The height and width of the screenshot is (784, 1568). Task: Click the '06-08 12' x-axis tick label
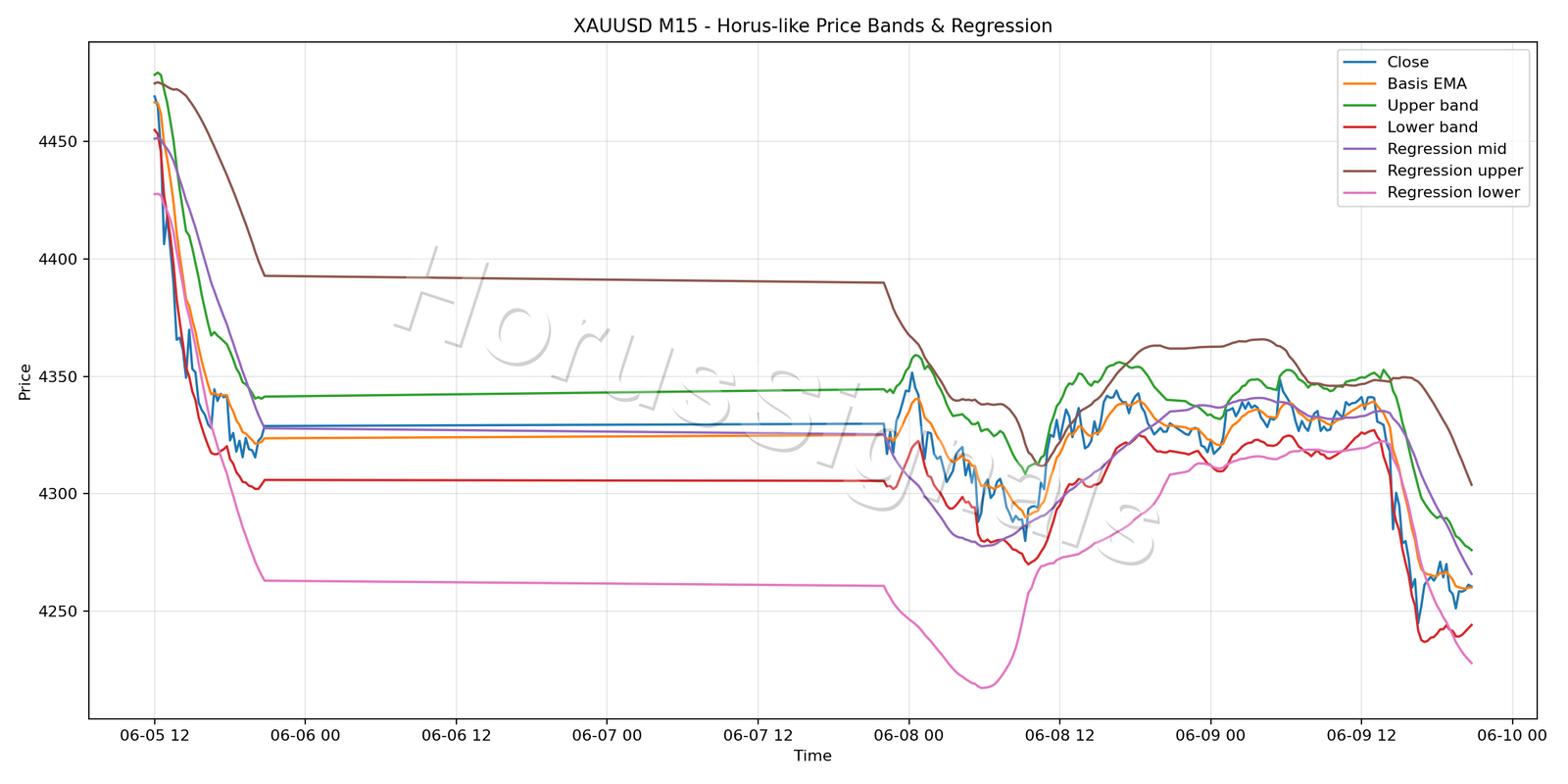pyautogui.click(x=1059, y=735)
